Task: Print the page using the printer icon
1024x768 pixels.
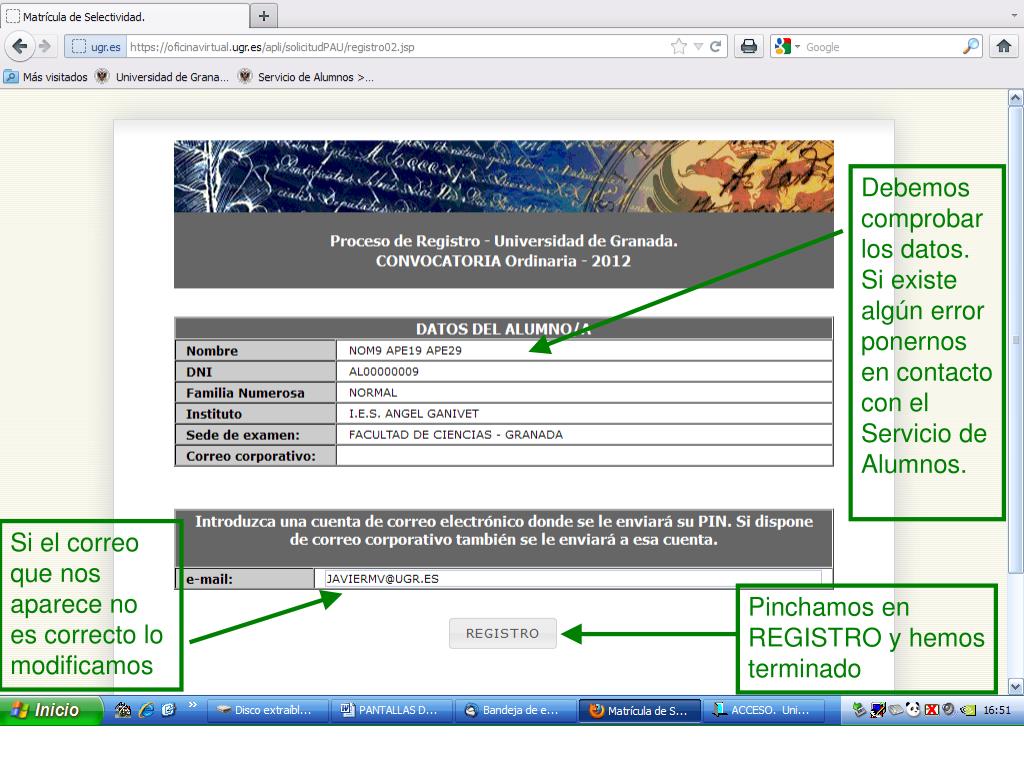Action: [x=748, y=46]
